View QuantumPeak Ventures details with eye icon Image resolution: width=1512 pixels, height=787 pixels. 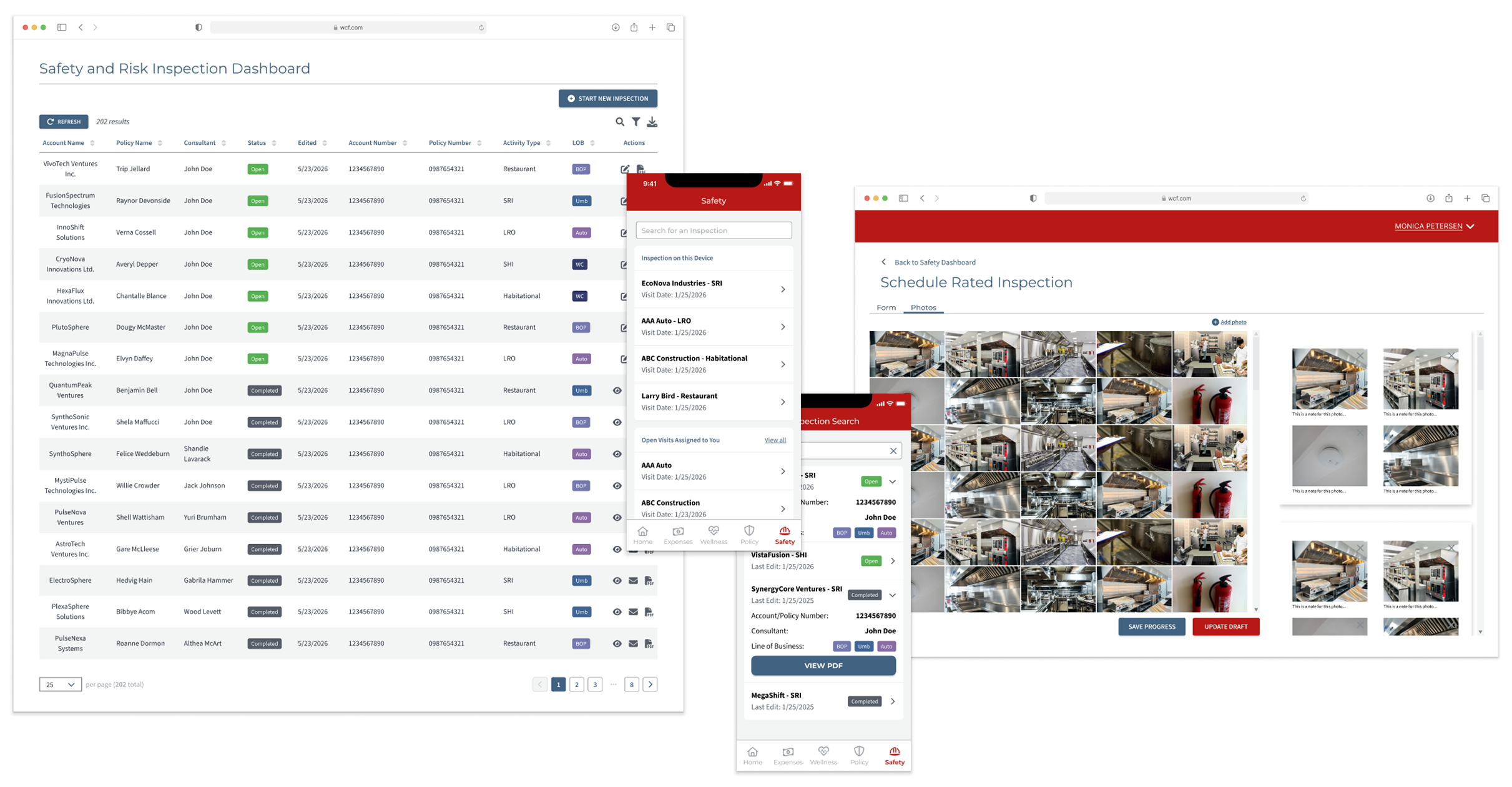coord(617,390)
